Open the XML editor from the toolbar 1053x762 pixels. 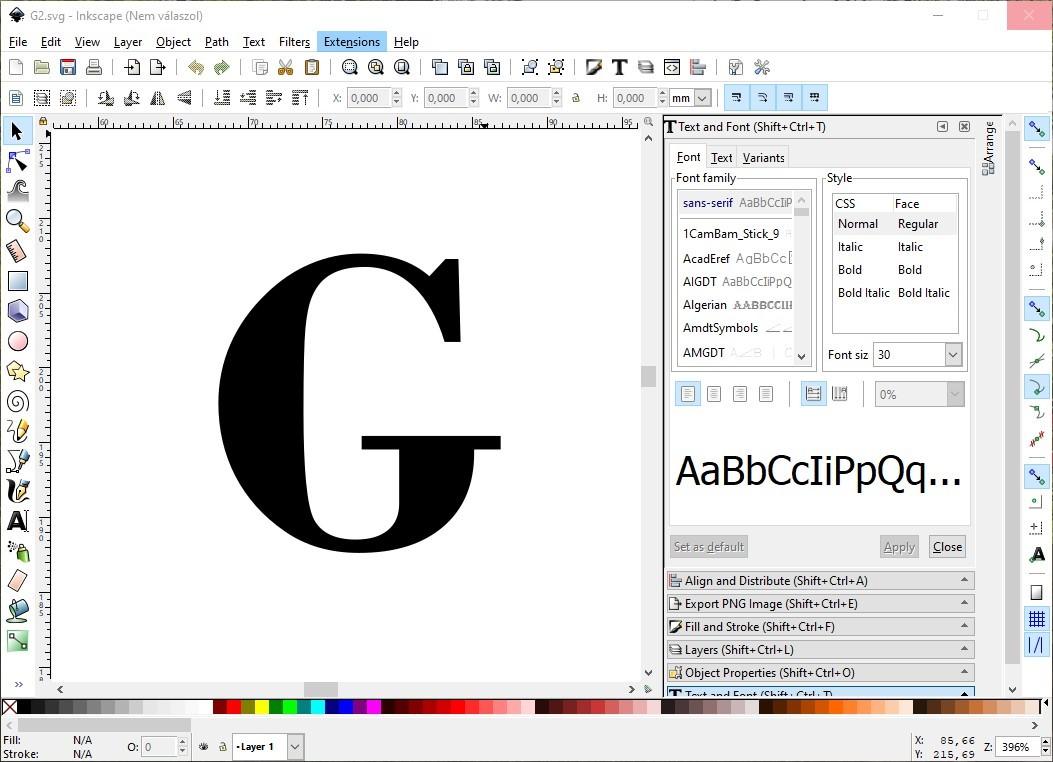(x=671, y=67)
